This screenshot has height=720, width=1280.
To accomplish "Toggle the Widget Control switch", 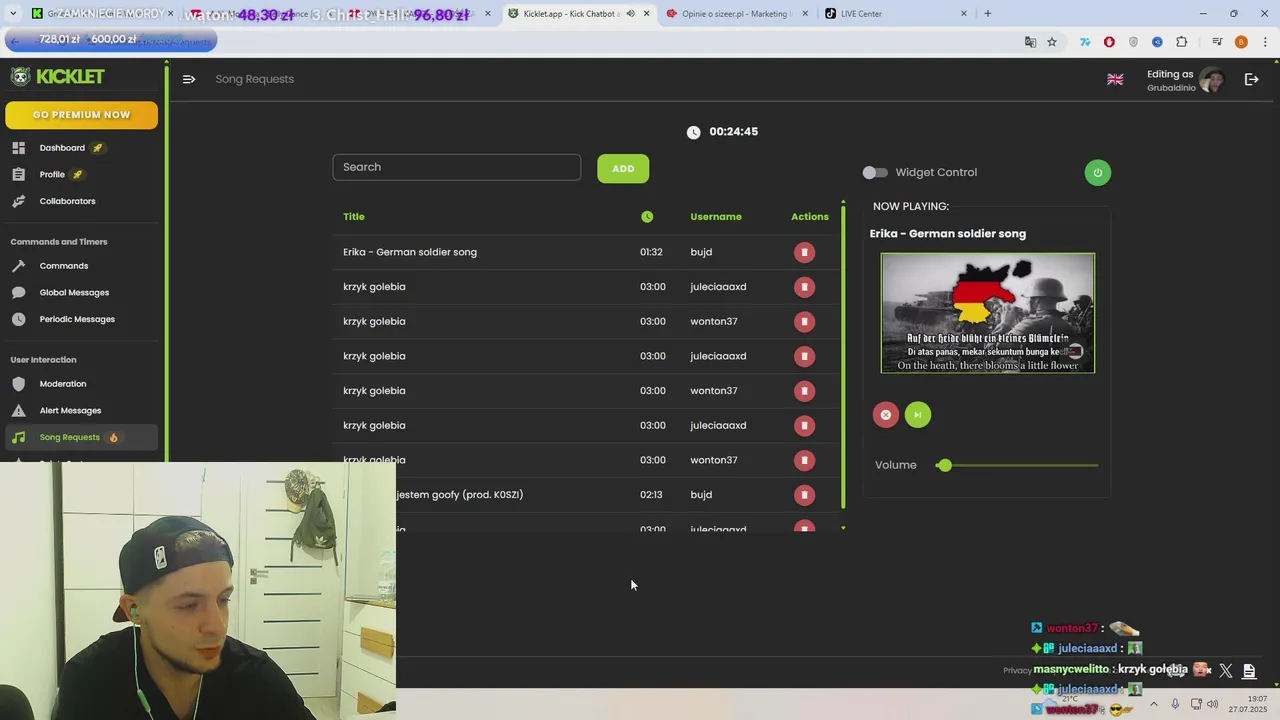I will tap(875, 173).
